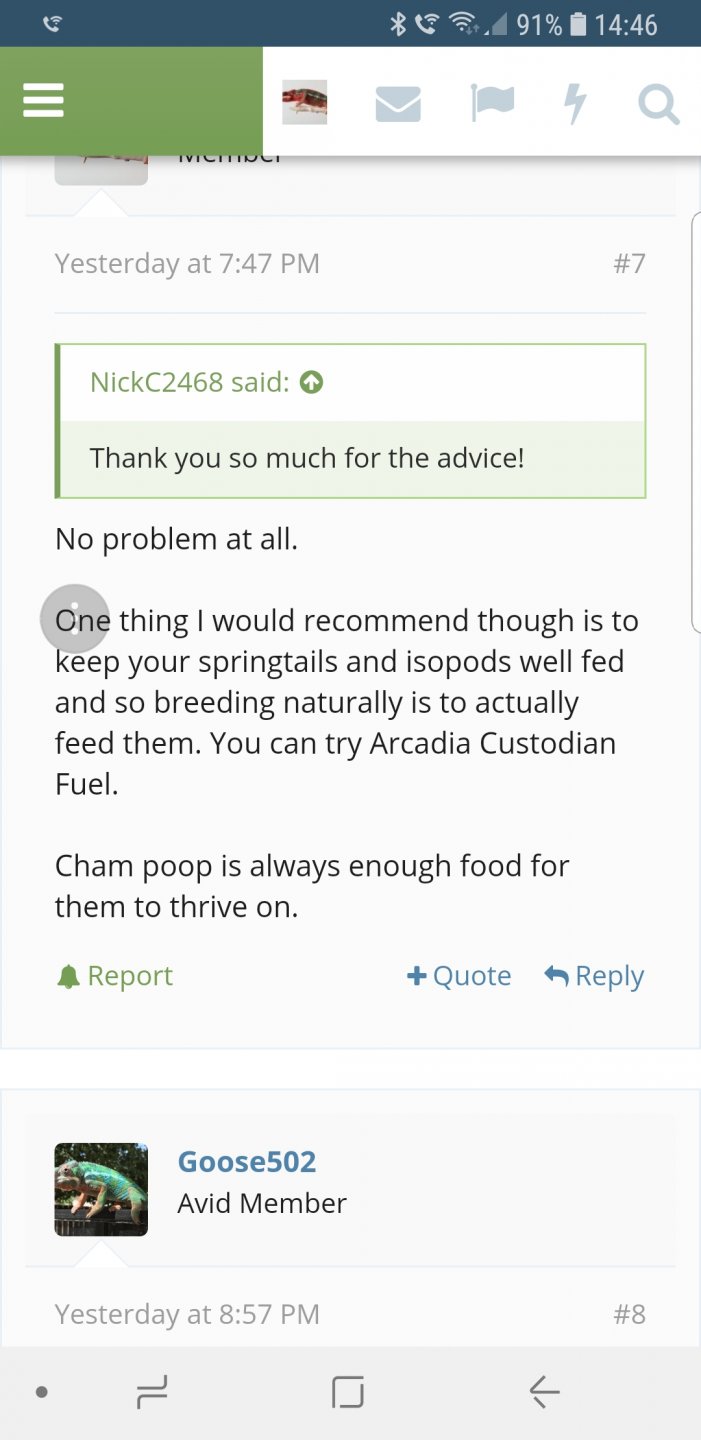Open permalink #7
Viewport: 701px width, 1440px height.
coord(629,264)
